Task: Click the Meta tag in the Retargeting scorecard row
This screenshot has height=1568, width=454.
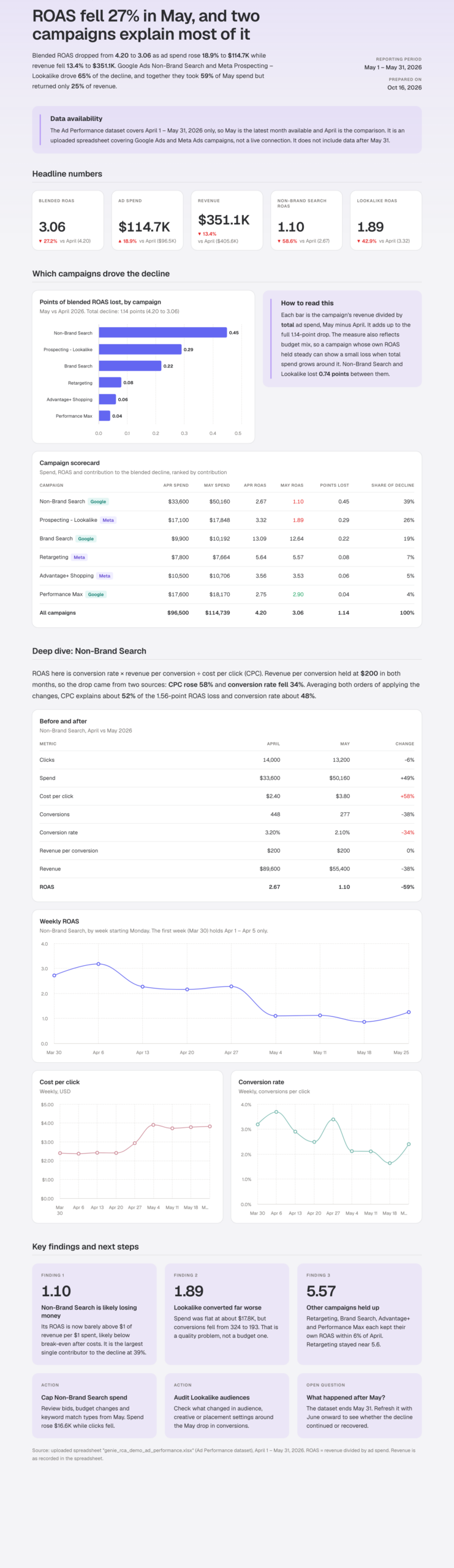Action: point(79,557)
